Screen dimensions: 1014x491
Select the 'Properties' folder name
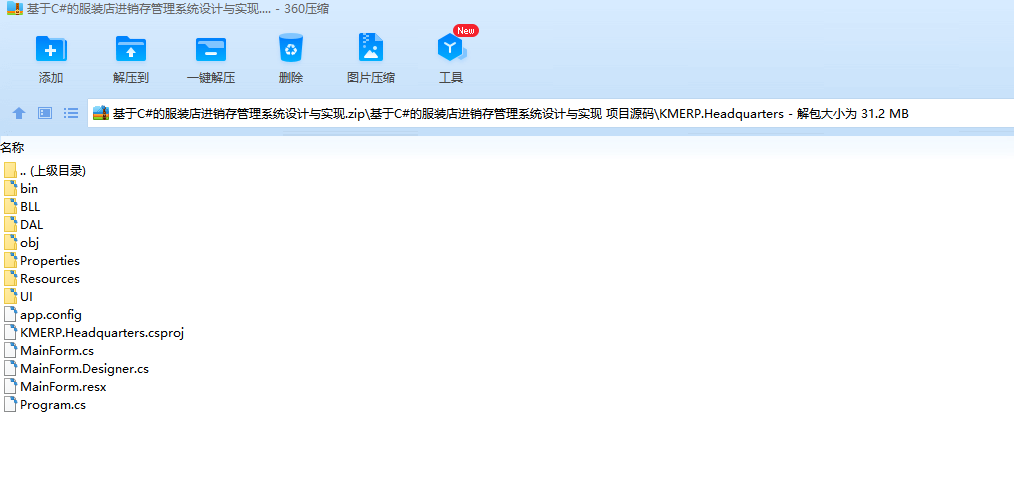50,261
